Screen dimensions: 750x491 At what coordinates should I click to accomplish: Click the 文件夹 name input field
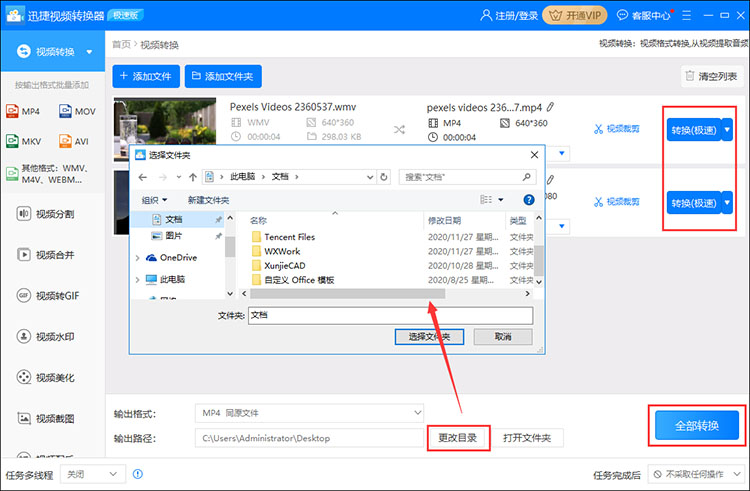pos(389,315)
